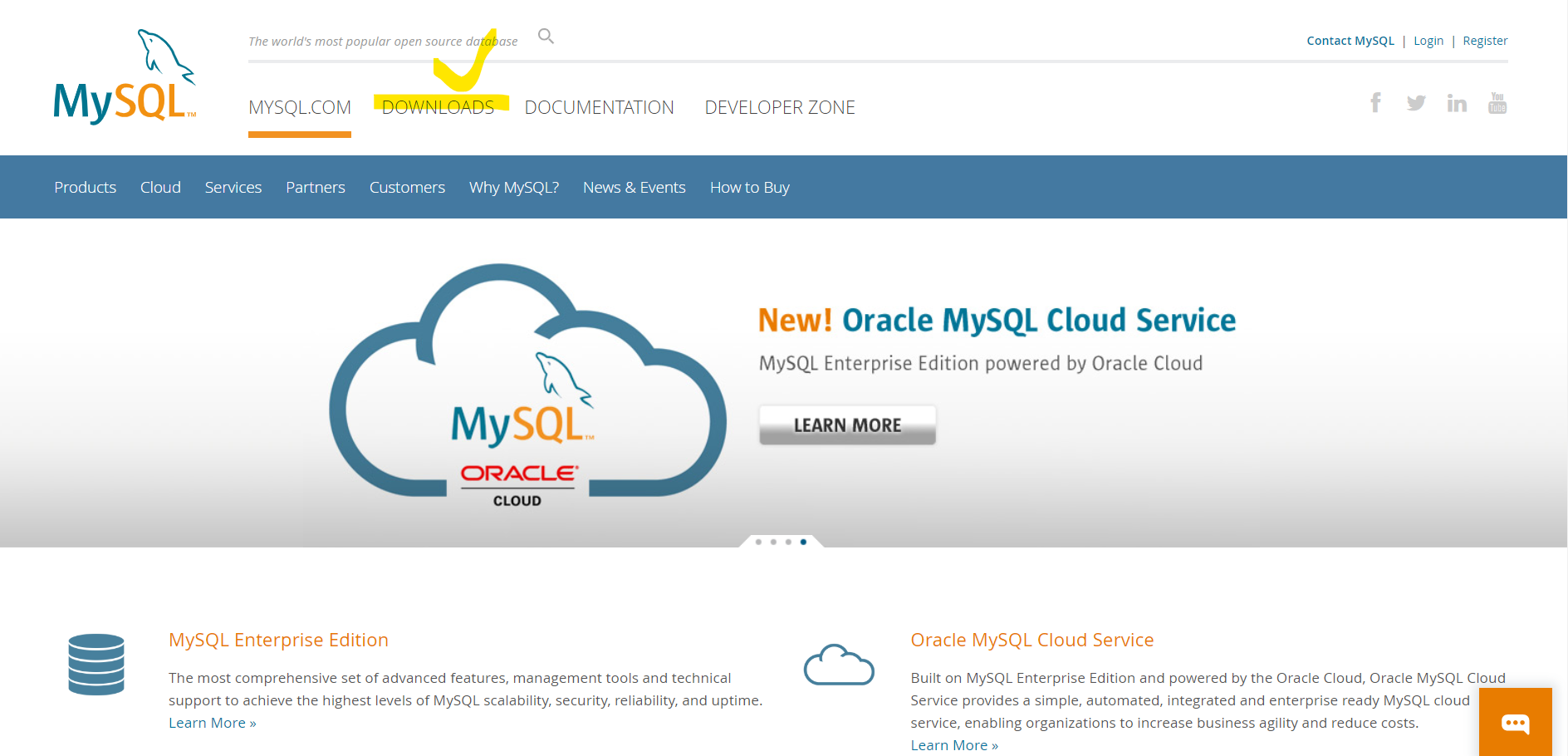Open the Cloud menu item
Image resolution: width=1568 pixels, height=756 pixels.
pos(160,187)
